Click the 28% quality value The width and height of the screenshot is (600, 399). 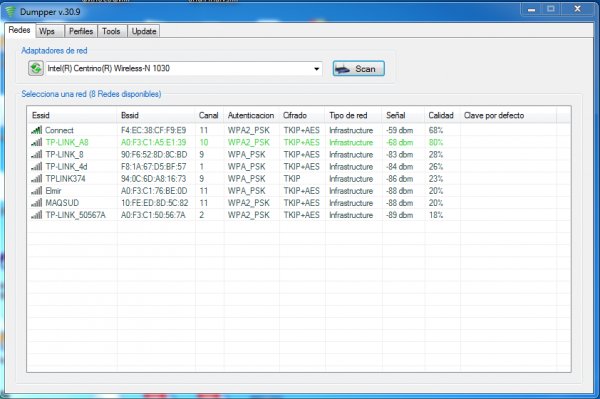[436, 155]
